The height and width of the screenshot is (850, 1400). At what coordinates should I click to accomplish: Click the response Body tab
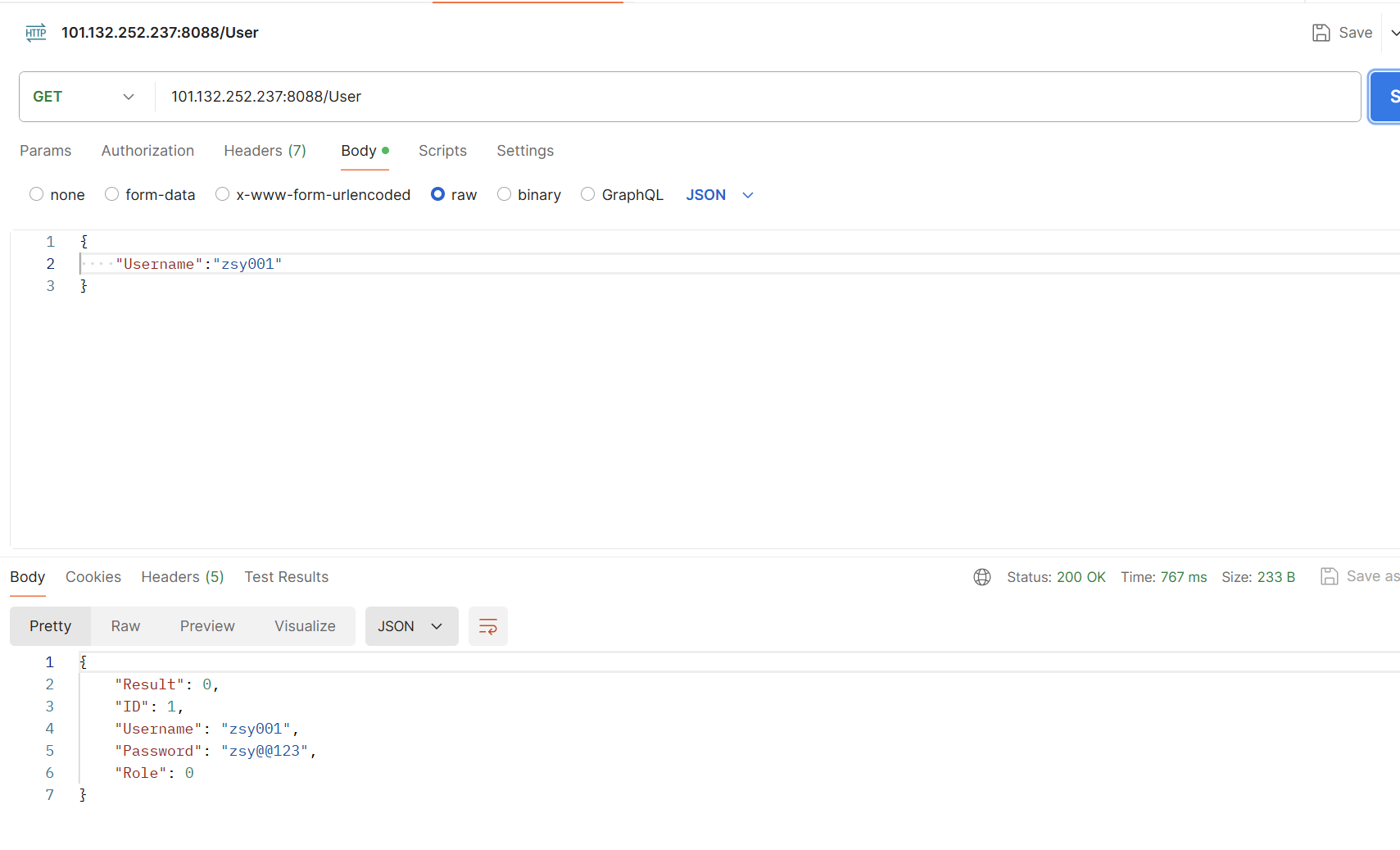pyautogui.click(x=28, y=577)
